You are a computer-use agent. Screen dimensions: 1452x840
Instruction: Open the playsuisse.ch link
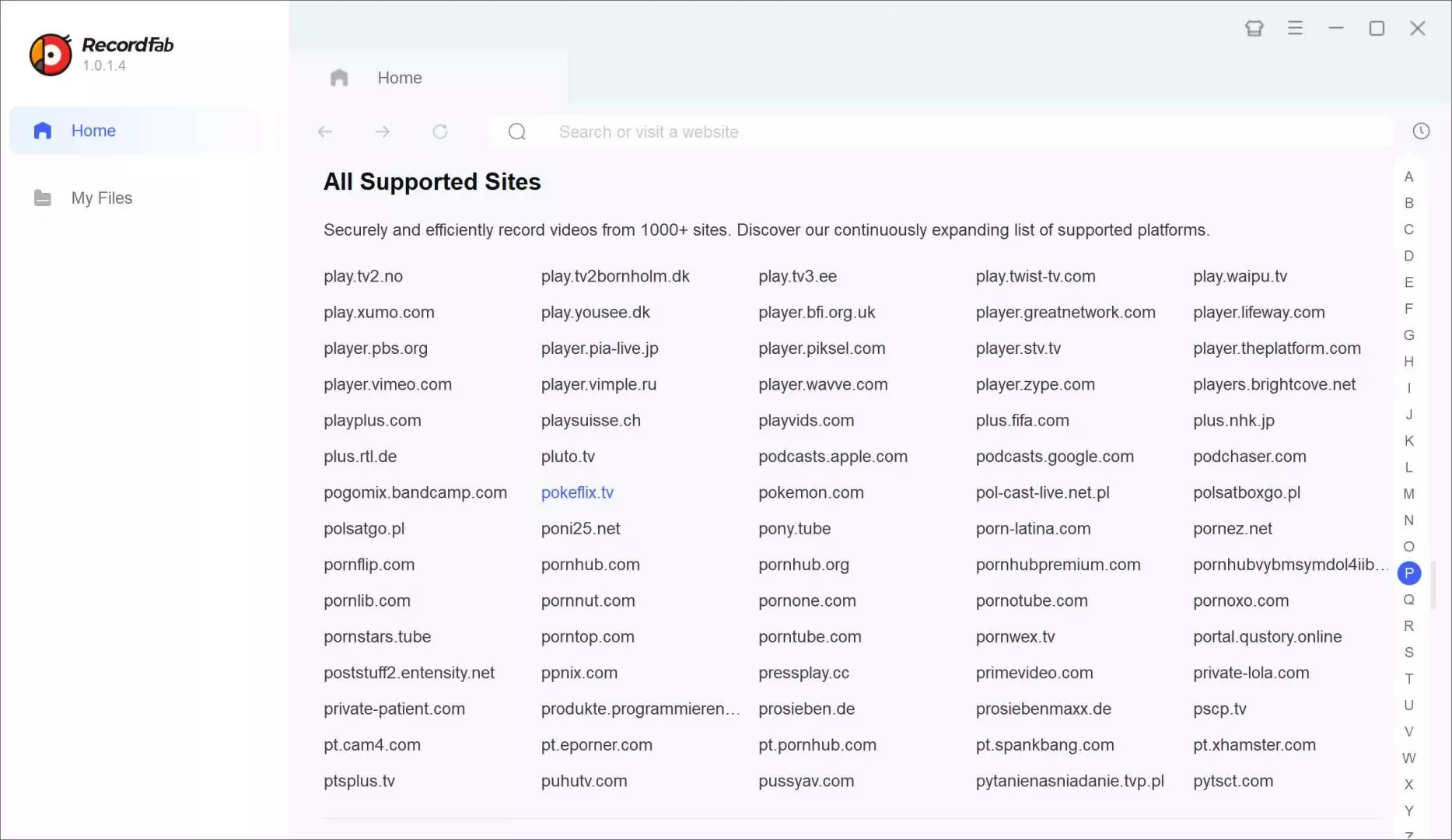coord(591,421)
